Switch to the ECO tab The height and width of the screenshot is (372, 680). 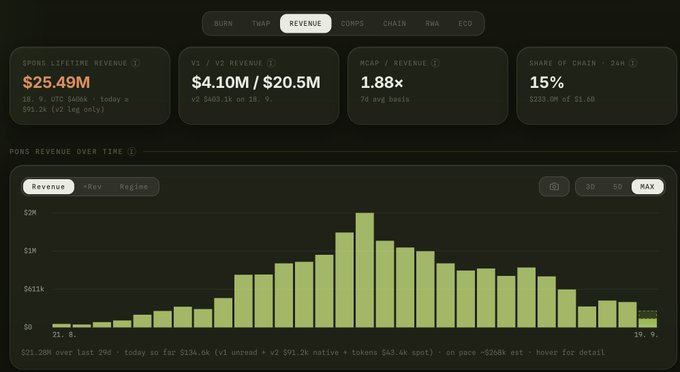pos(465,23)
